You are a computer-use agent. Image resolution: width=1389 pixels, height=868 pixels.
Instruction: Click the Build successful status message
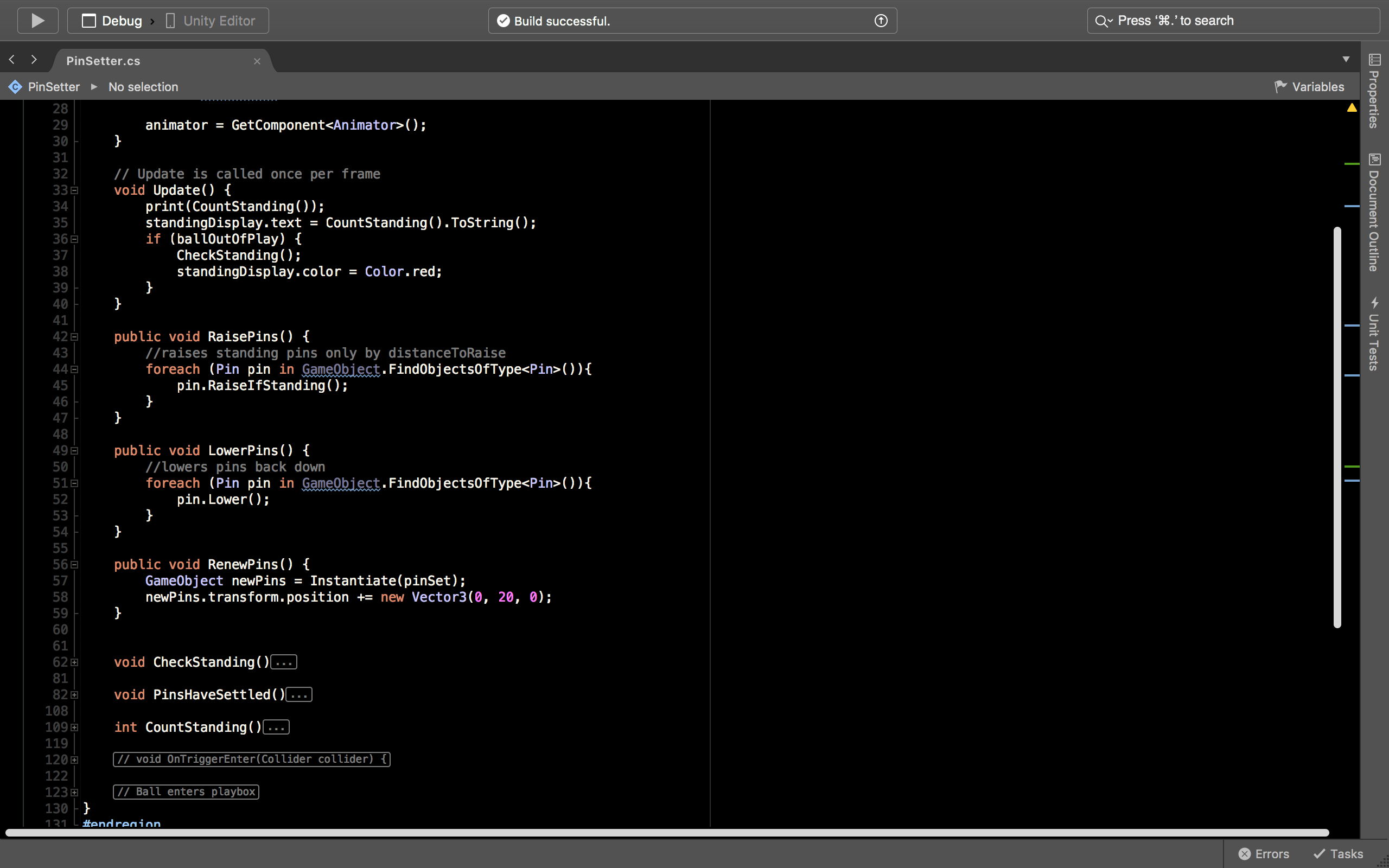click(x=562, y=21)
